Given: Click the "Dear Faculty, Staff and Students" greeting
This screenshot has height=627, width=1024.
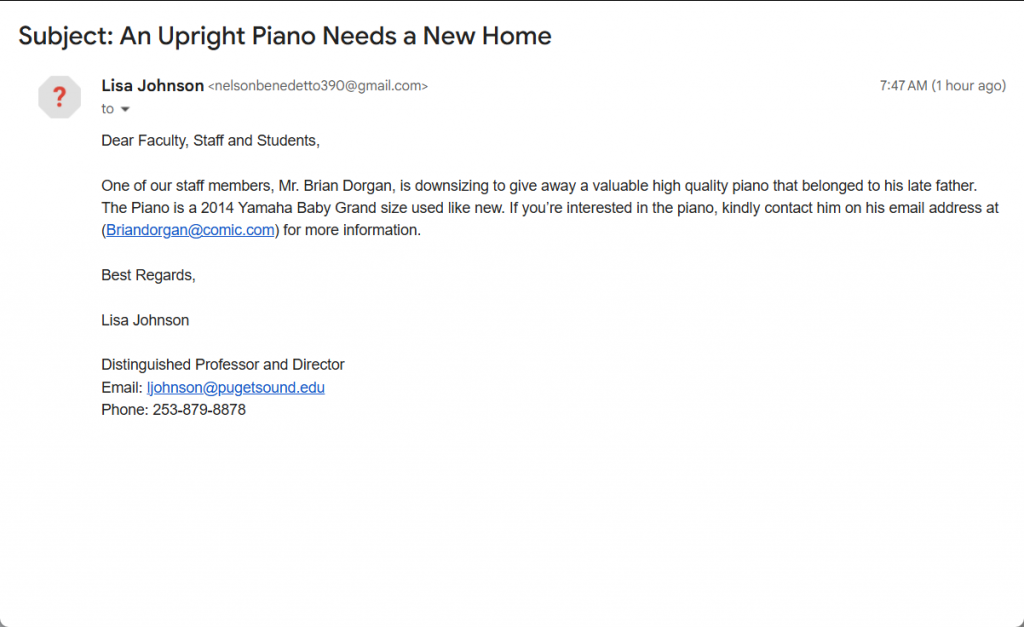Looking at the screenshot, I should 210,141.
